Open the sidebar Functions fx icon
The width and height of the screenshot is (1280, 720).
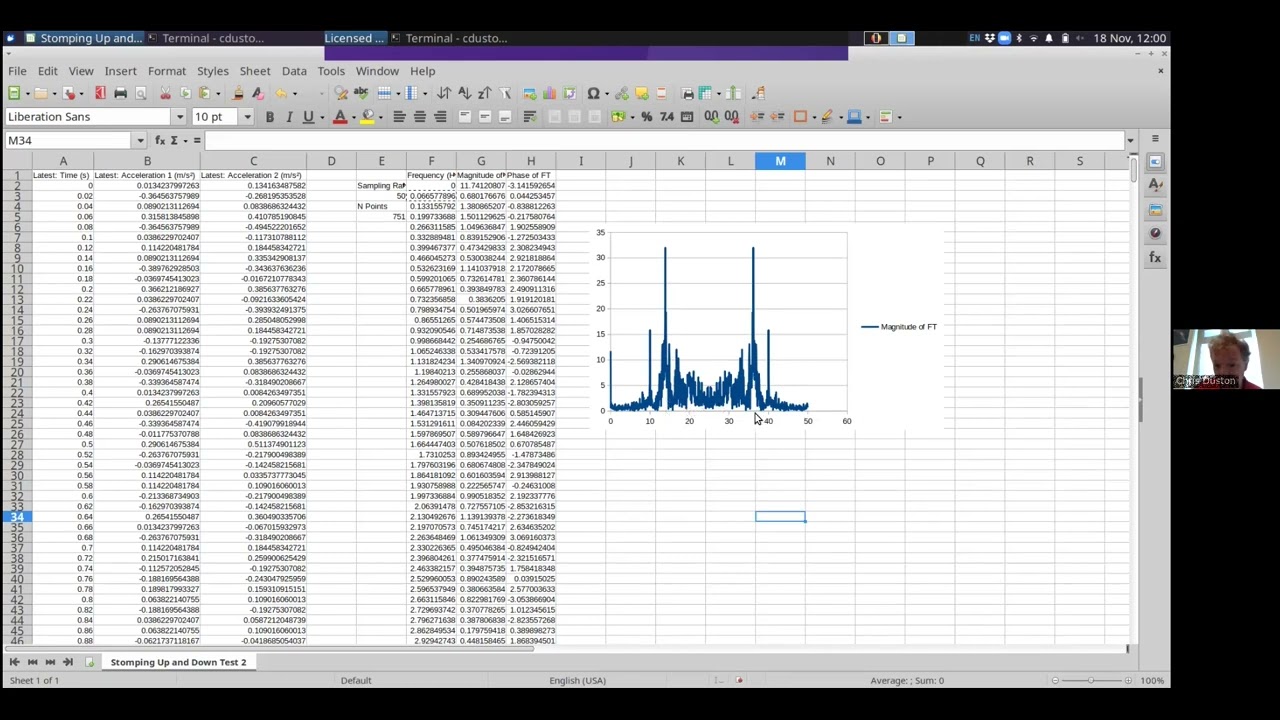click(1155, 258)
